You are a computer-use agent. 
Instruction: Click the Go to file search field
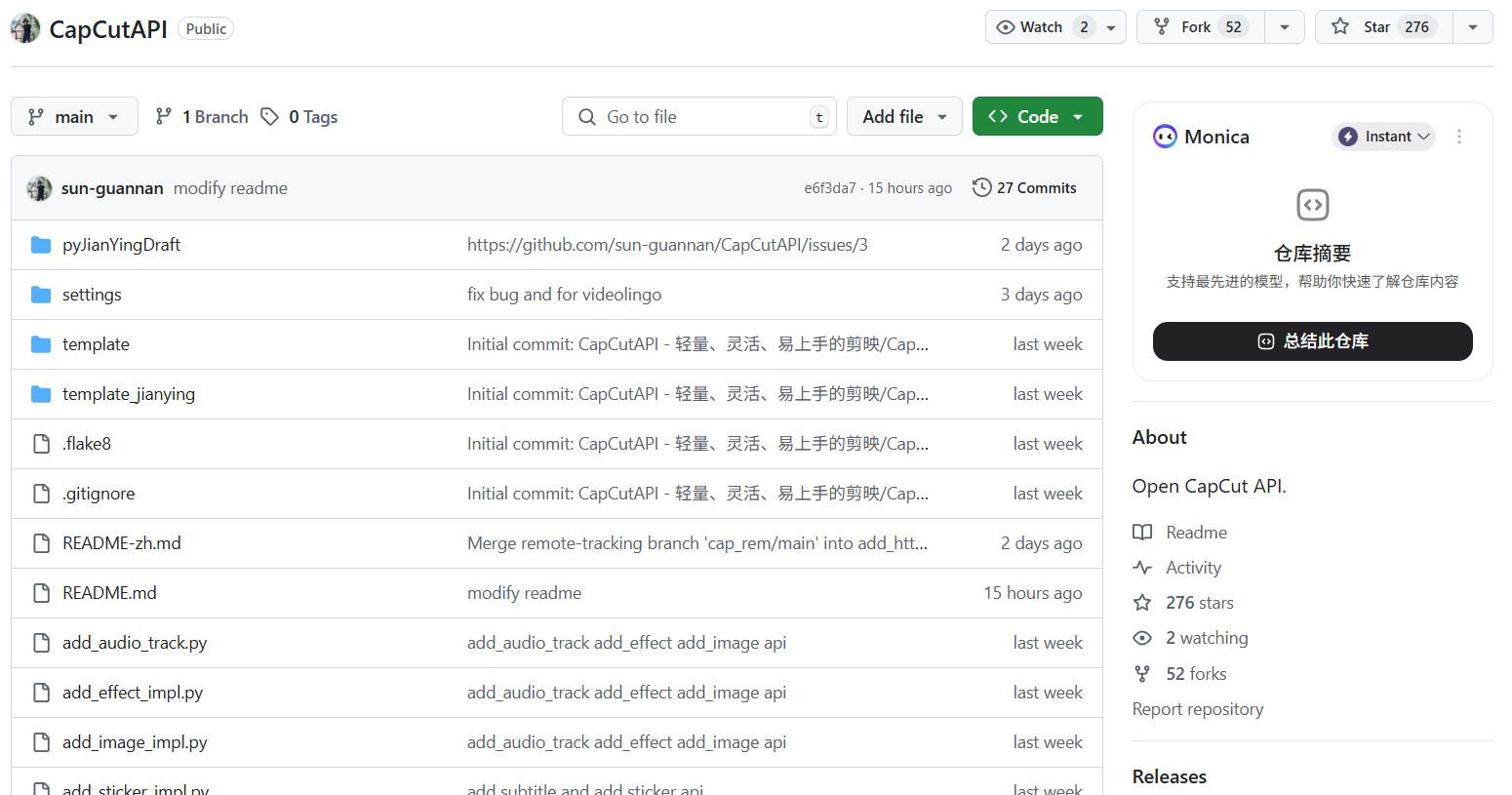(x=699, y=117)
